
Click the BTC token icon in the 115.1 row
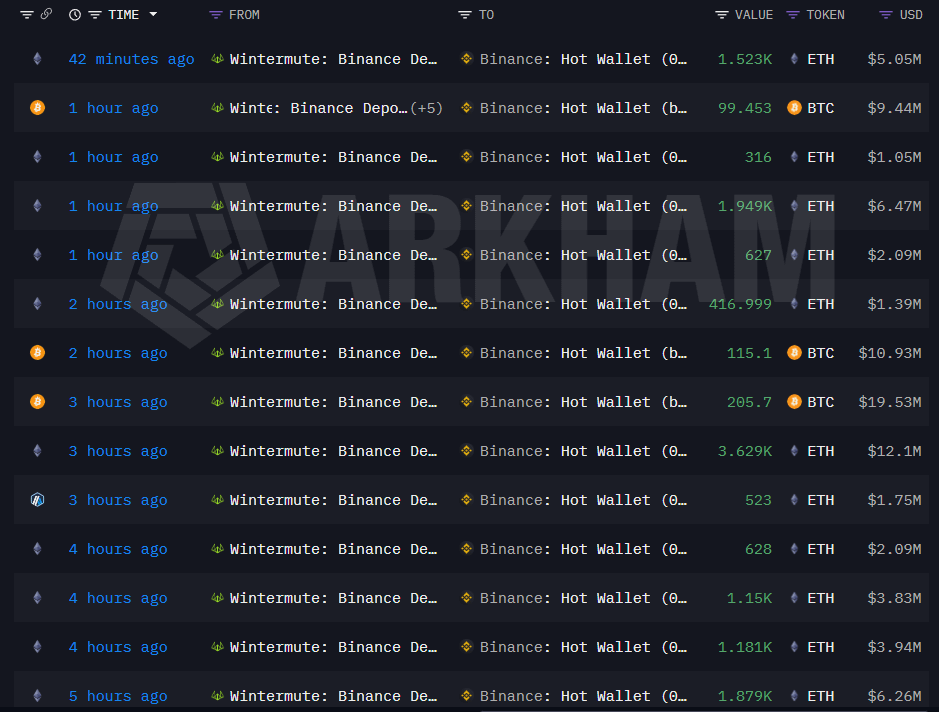tap(794, 353)
